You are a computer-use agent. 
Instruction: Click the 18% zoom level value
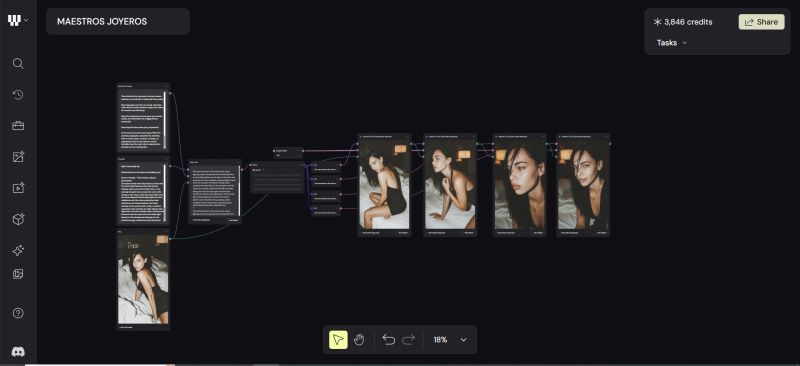coord(440,340)
